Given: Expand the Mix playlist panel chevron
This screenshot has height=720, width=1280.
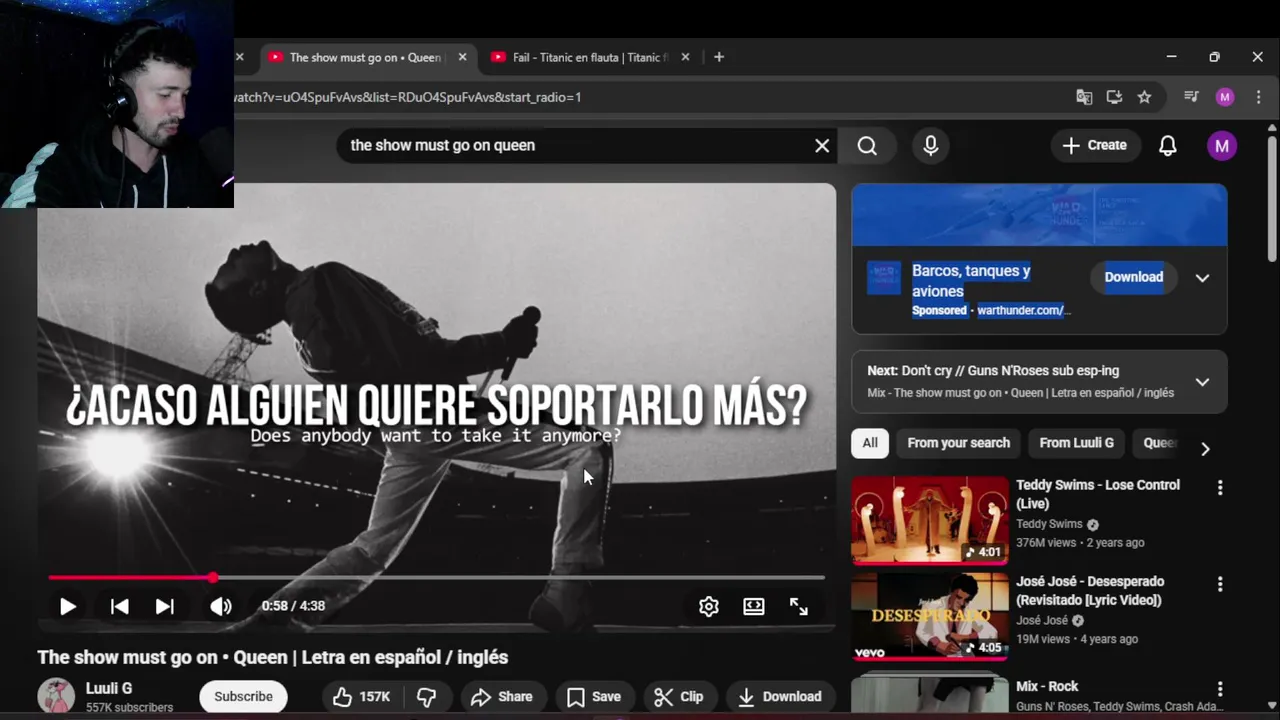Looking at the screenshot, I should tap(1202, 382).
